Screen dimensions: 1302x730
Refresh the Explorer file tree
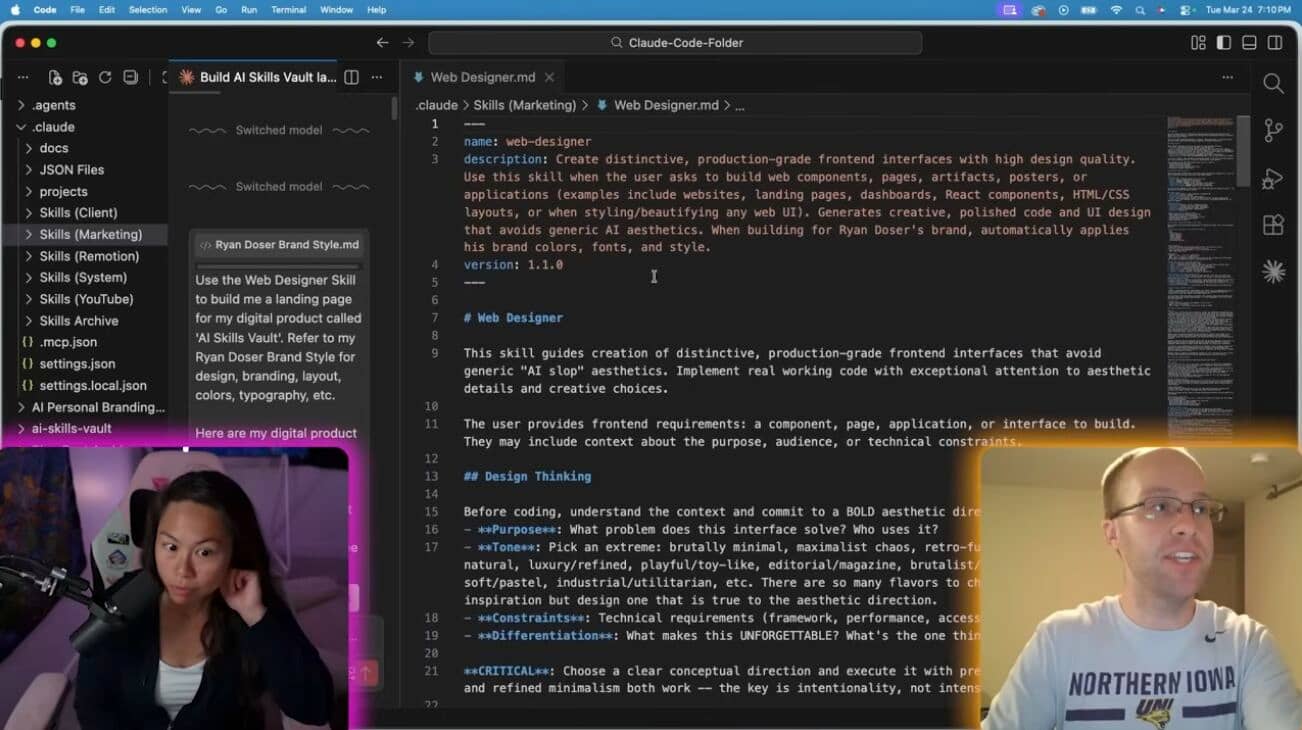[105, 77]
